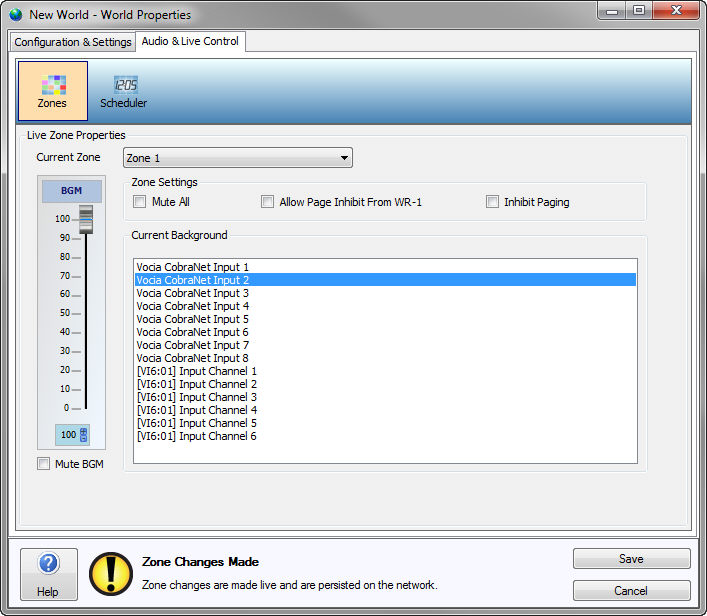Click the BGM volume slider handle
This screenshot has width=707, height=616.
tap(85, 220)
